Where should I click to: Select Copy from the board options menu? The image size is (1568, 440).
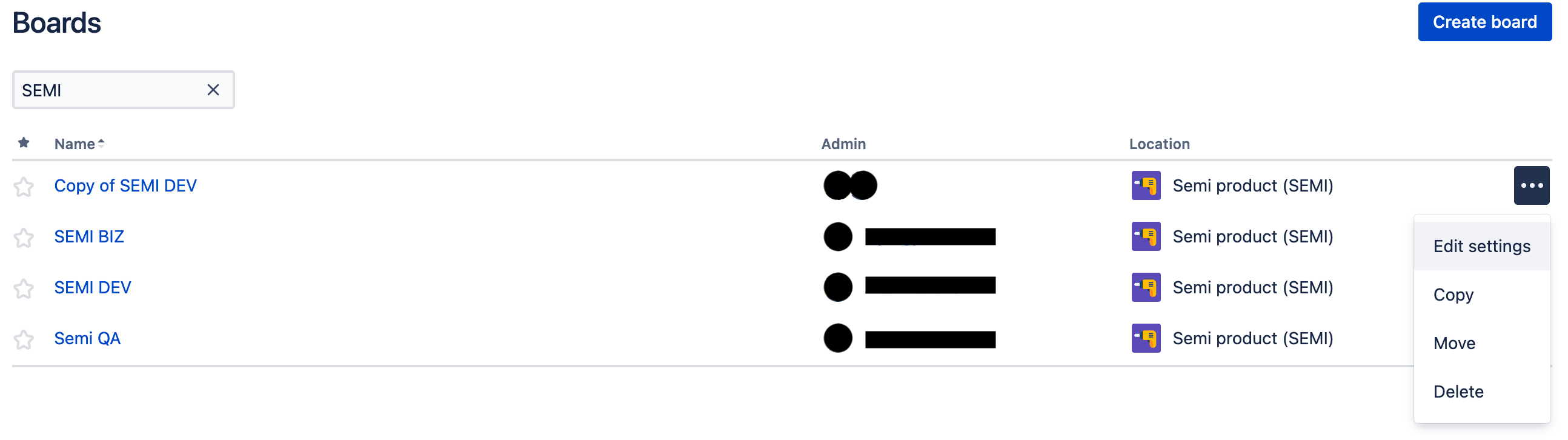point(1453,294)
